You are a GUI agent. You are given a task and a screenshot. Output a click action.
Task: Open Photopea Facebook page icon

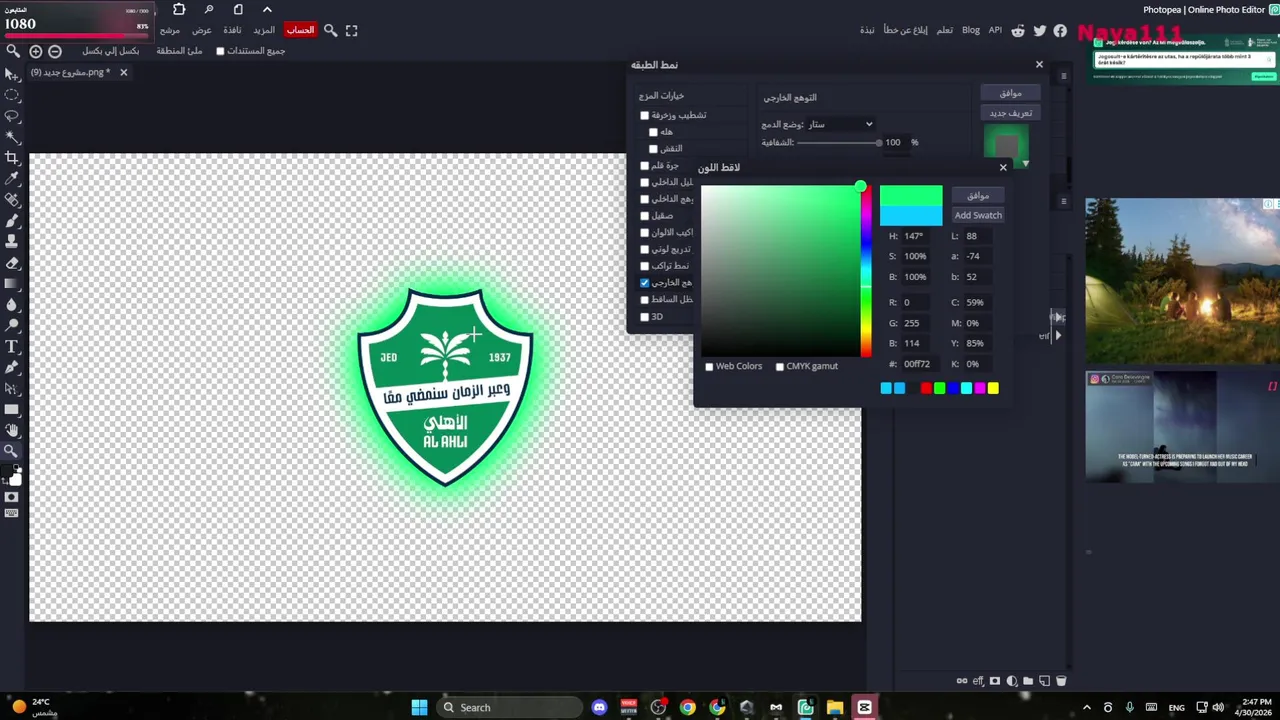coord(1060,31)
